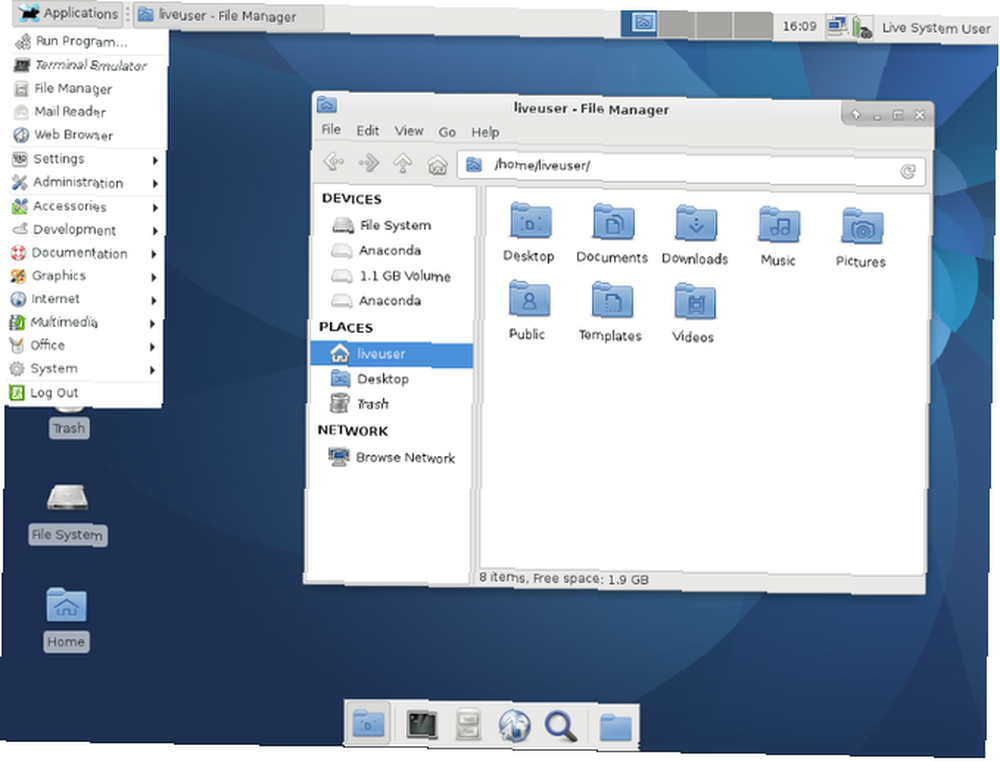
Task: Open File System in the sidebar Devices list
Action: [x=395, y=225]
